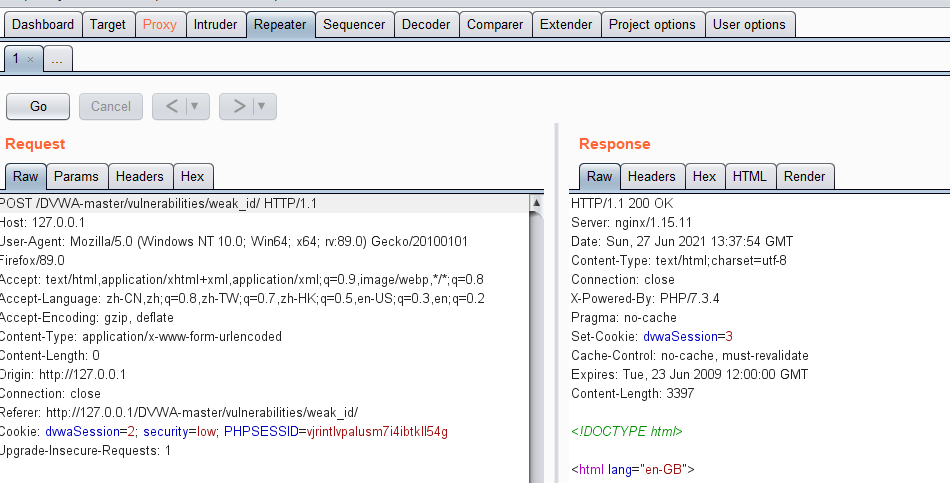Go back to previous request in history
Image resolution: width=950 pixels, height=483 pixels.
pyautogui.click(x=171, y=106)
